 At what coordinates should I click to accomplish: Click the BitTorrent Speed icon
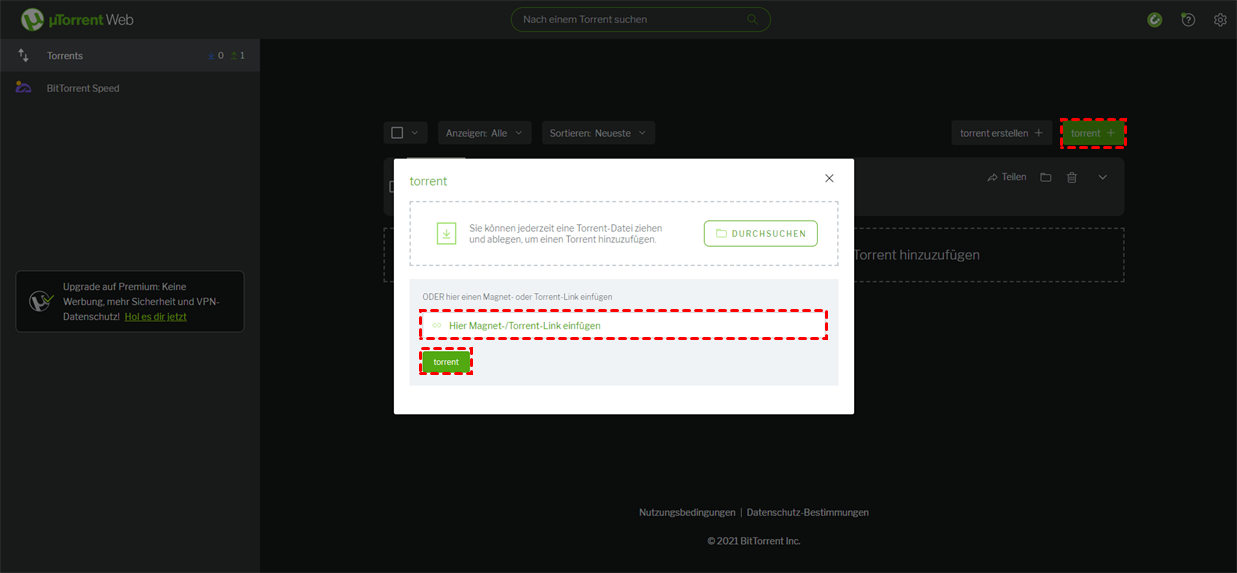click(23, 88)
